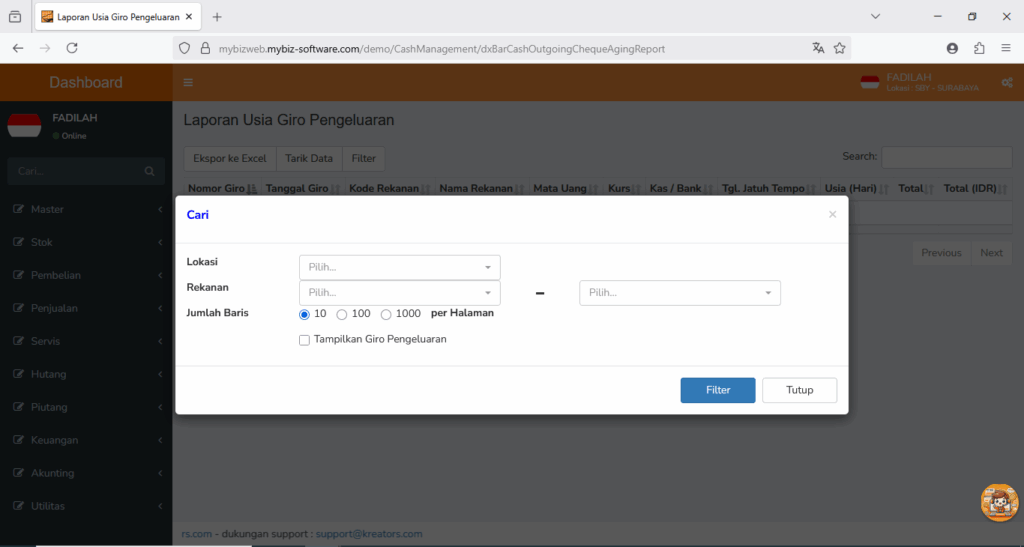Sort by Tgl. Jatuh Tempo column
The width and height of the screenshot is (1024, 547).
tap(769, 188)
